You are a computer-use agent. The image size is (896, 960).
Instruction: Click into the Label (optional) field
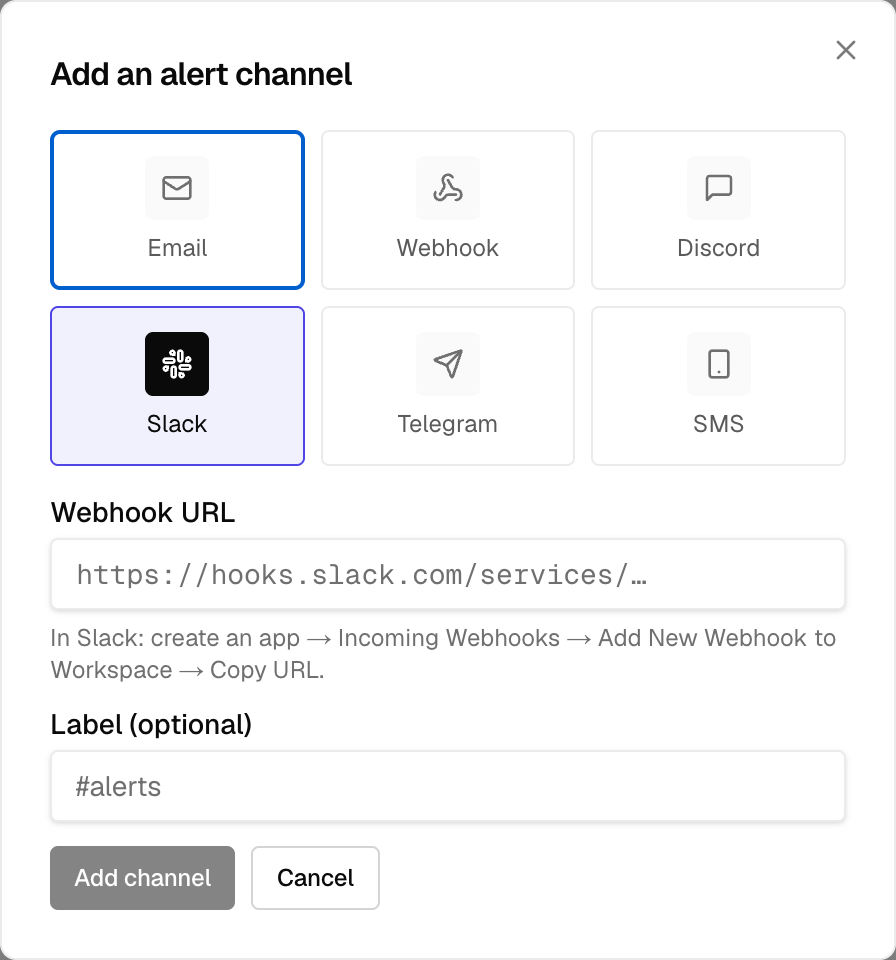point(448,786)
